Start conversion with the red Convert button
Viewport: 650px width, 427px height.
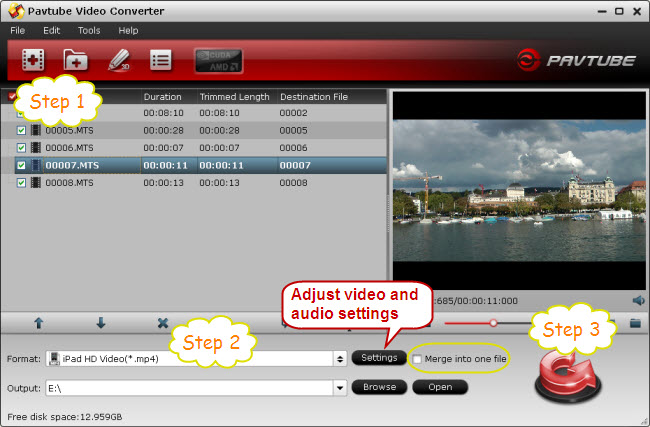[x=568, y=376]
